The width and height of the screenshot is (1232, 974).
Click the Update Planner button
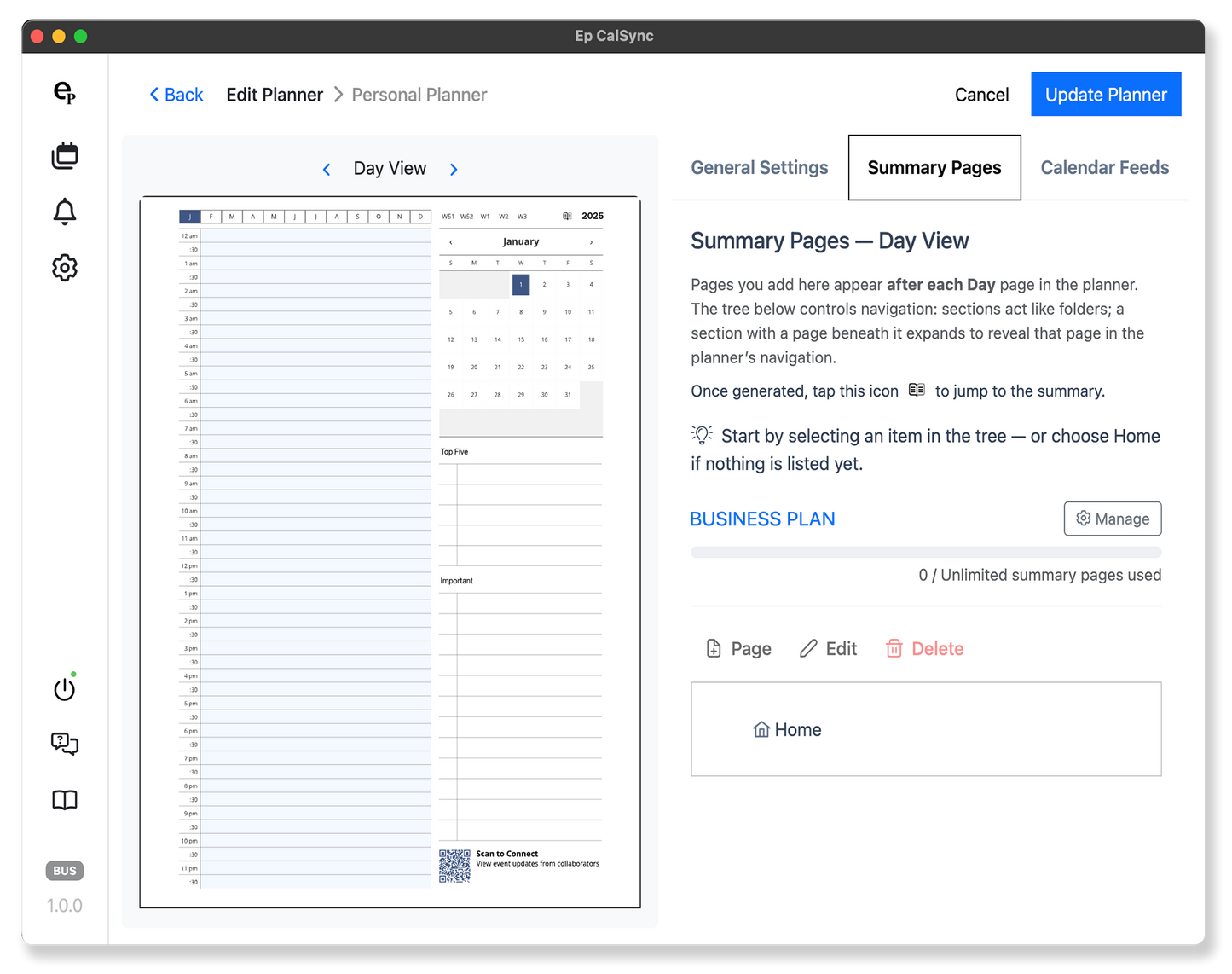tap(1105, 94)
